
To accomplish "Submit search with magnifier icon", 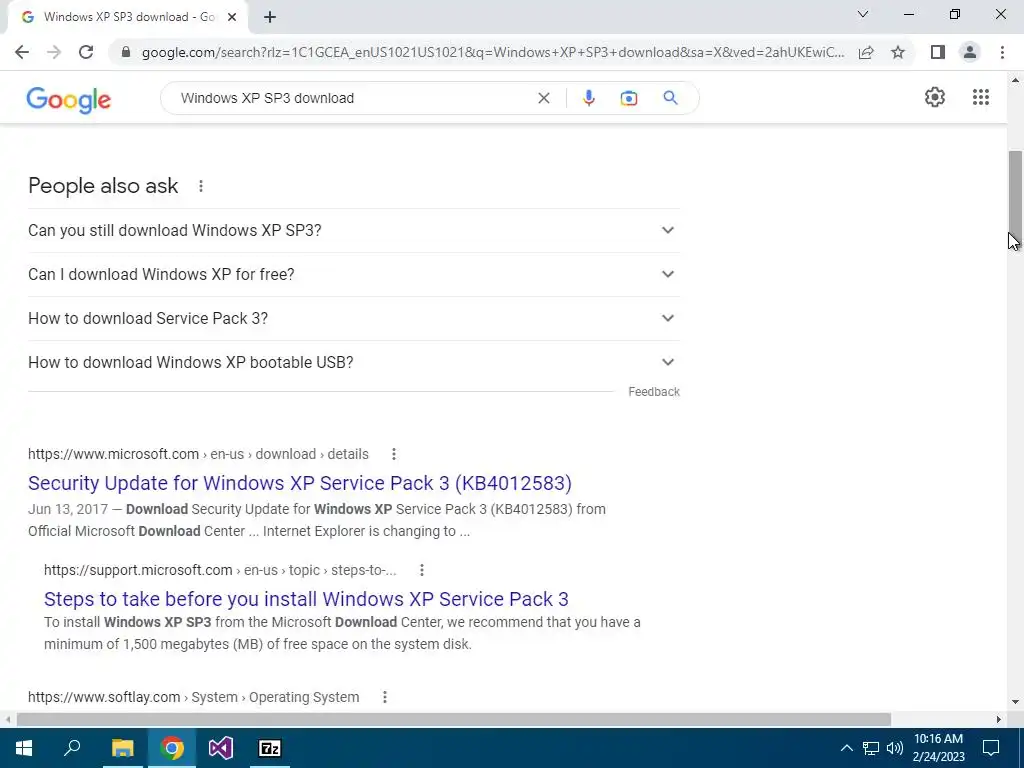I will [670, 98].
